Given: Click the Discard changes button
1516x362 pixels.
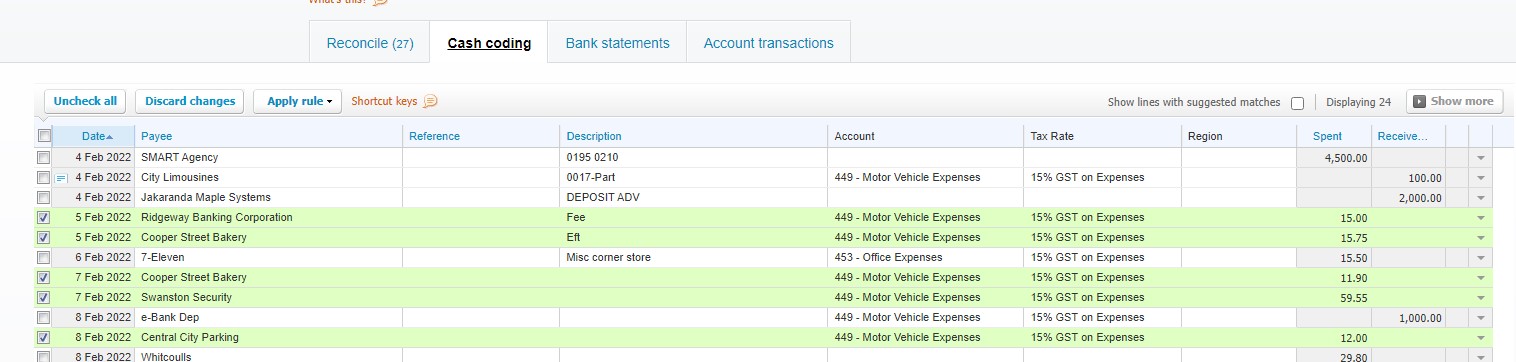Looking at the screenshot, I should click(x=190, y=101).
